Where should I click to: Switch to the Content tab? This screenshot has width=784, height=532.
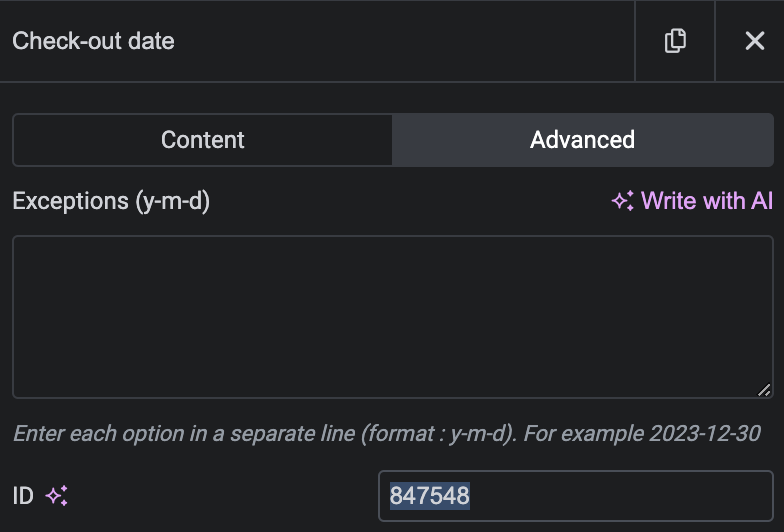click(x=202, y=140)
